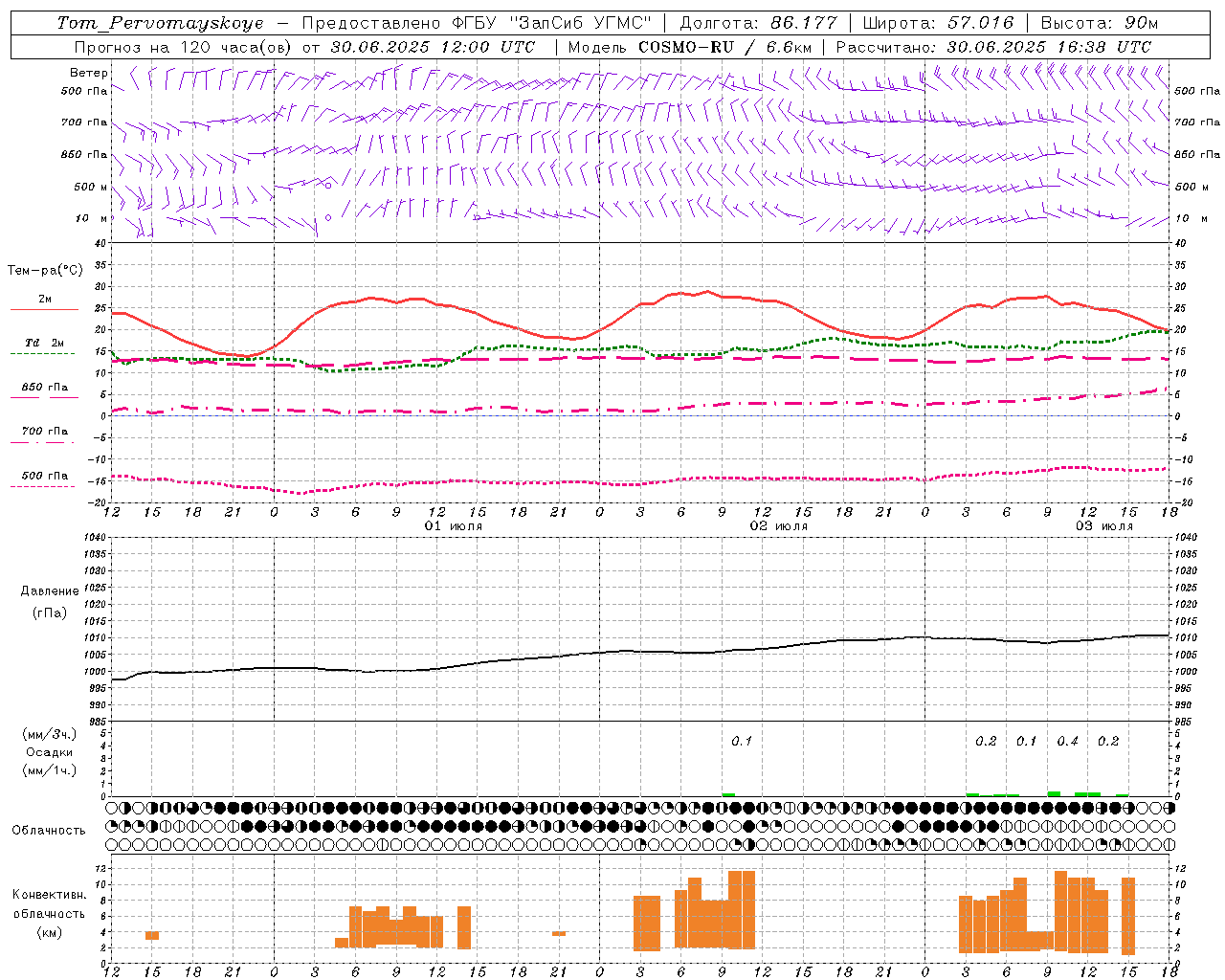Click the 'Широта: 57.016' value

coord(938,23)
